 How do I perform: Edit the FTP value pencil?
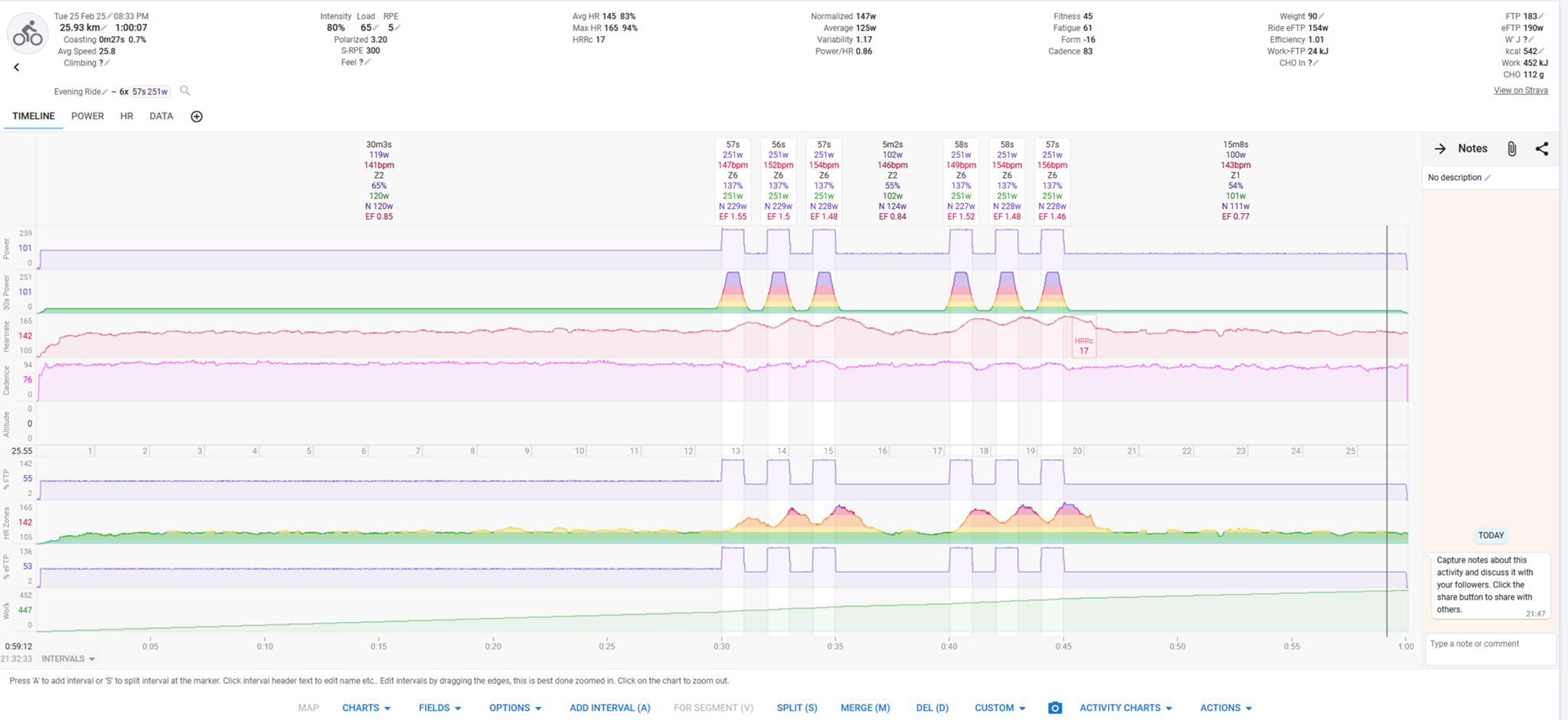click(1542, 16)
